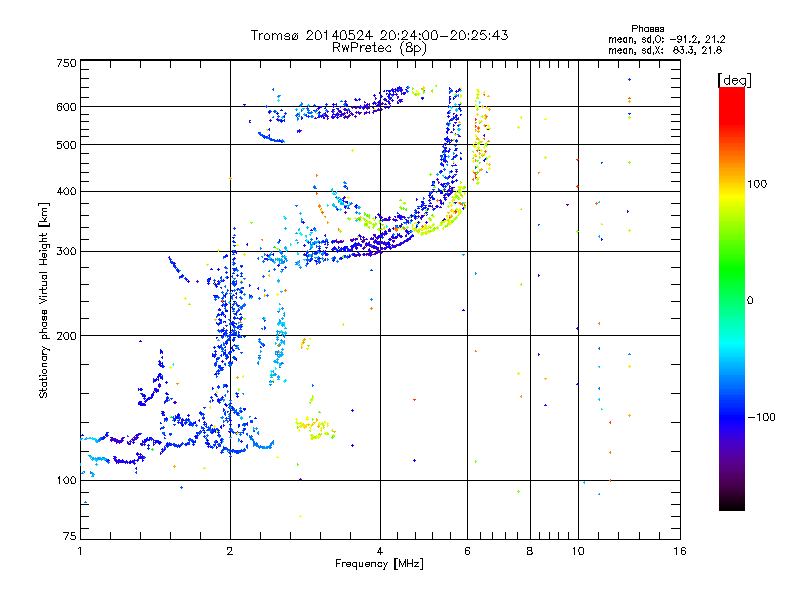
Task: Click the 'RwPretec (8p)' subtitle
Action: tap(379, 48)
